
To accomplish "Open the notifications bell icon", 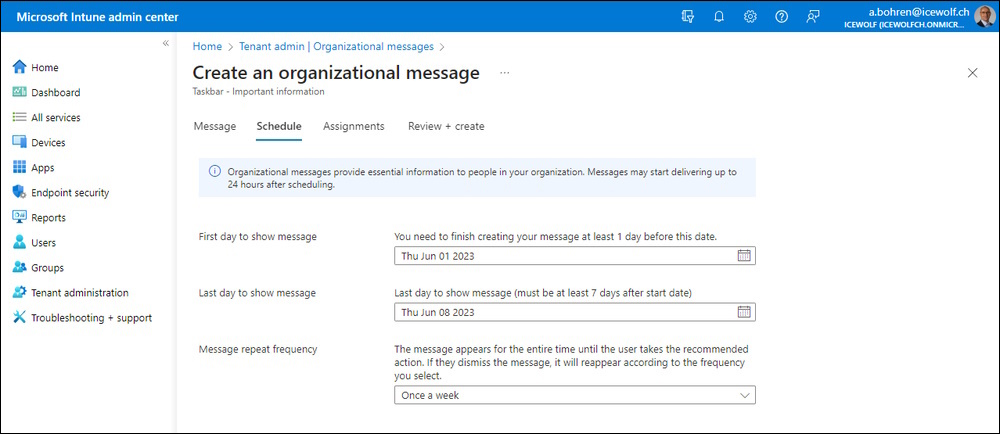I will pyautogui.click(x=719, y=17).
